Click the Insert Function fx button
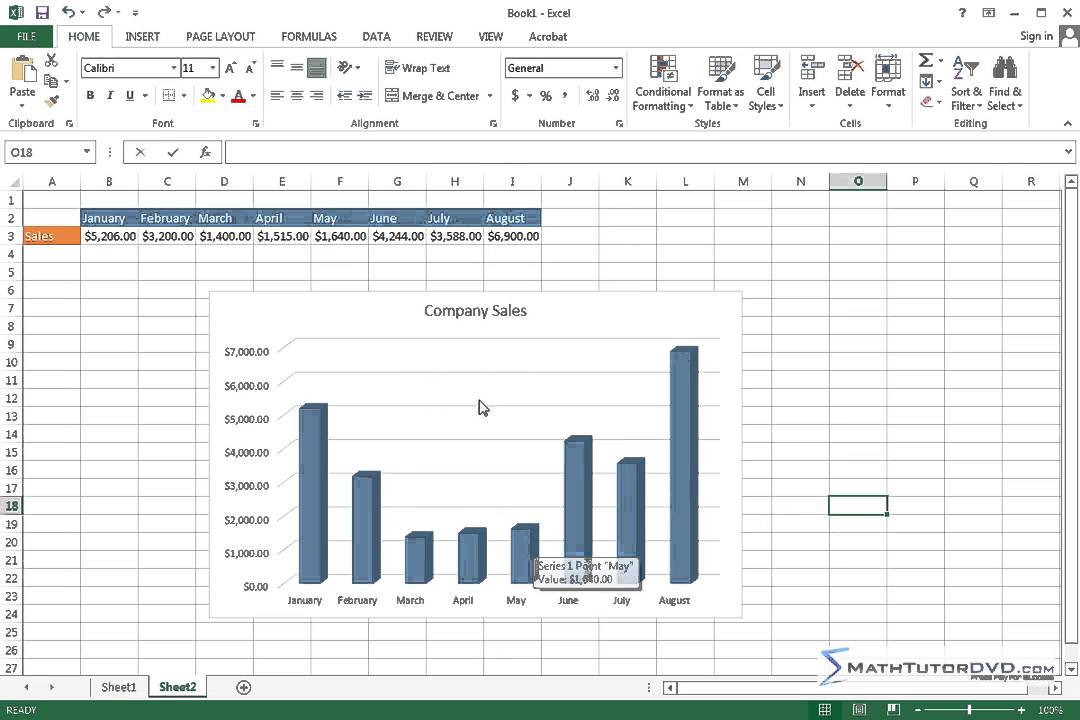The image size is (1080, 720). (205, 152)
